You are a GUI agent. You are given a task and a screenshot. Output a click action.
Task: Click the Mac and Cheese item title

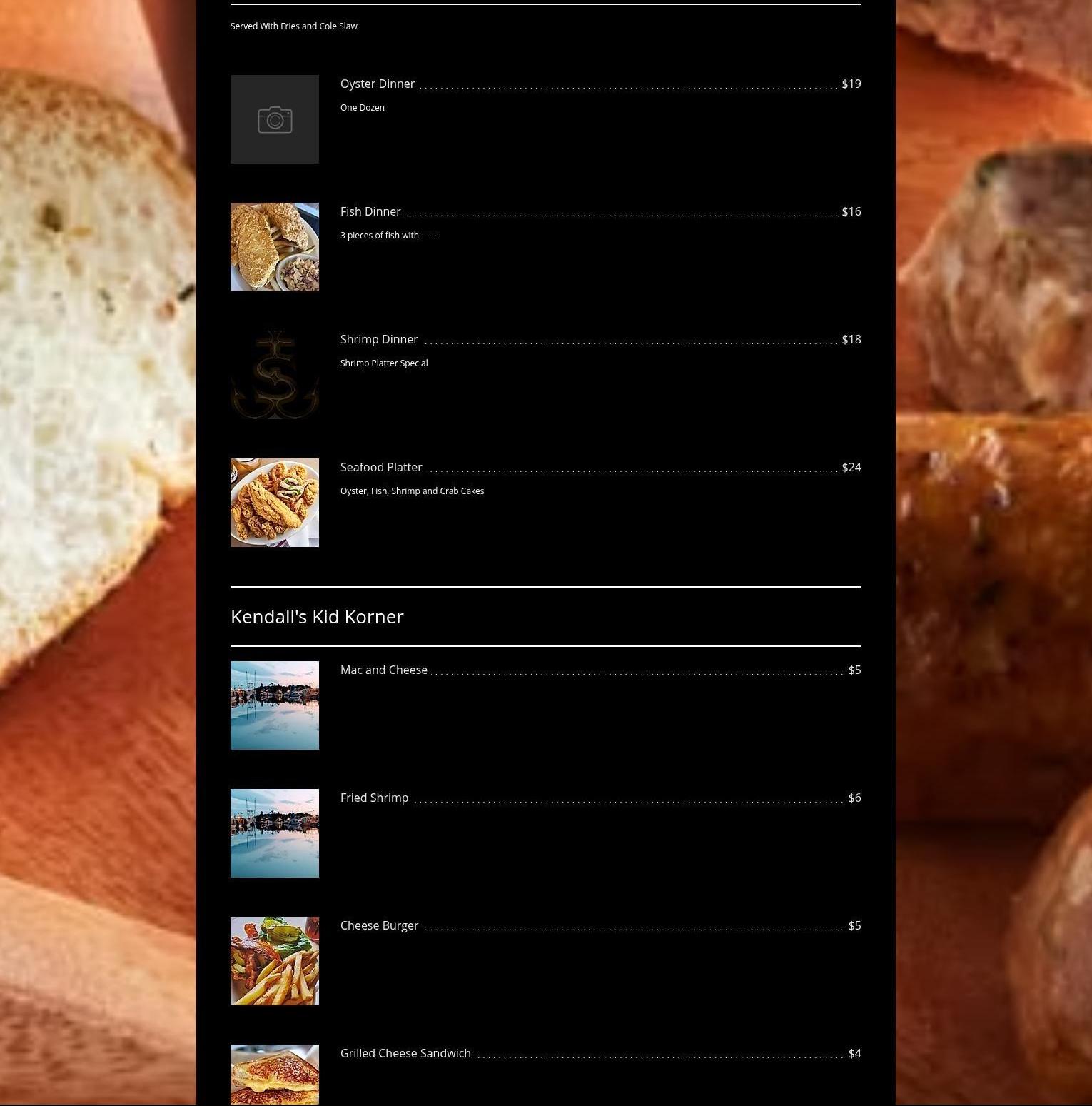coord(384,670)
